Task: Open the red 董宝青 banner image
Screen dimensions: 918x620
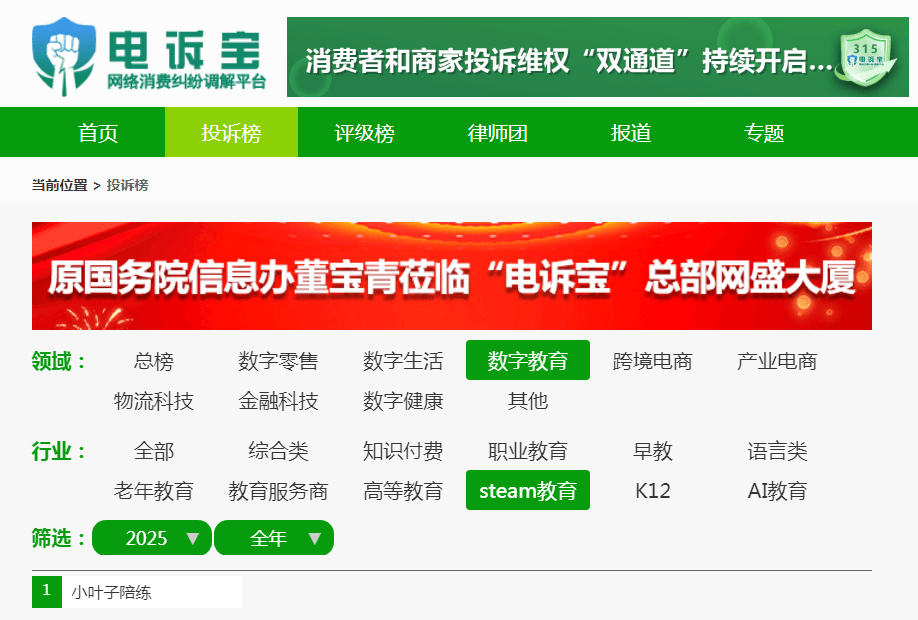Action: point(451,276)
